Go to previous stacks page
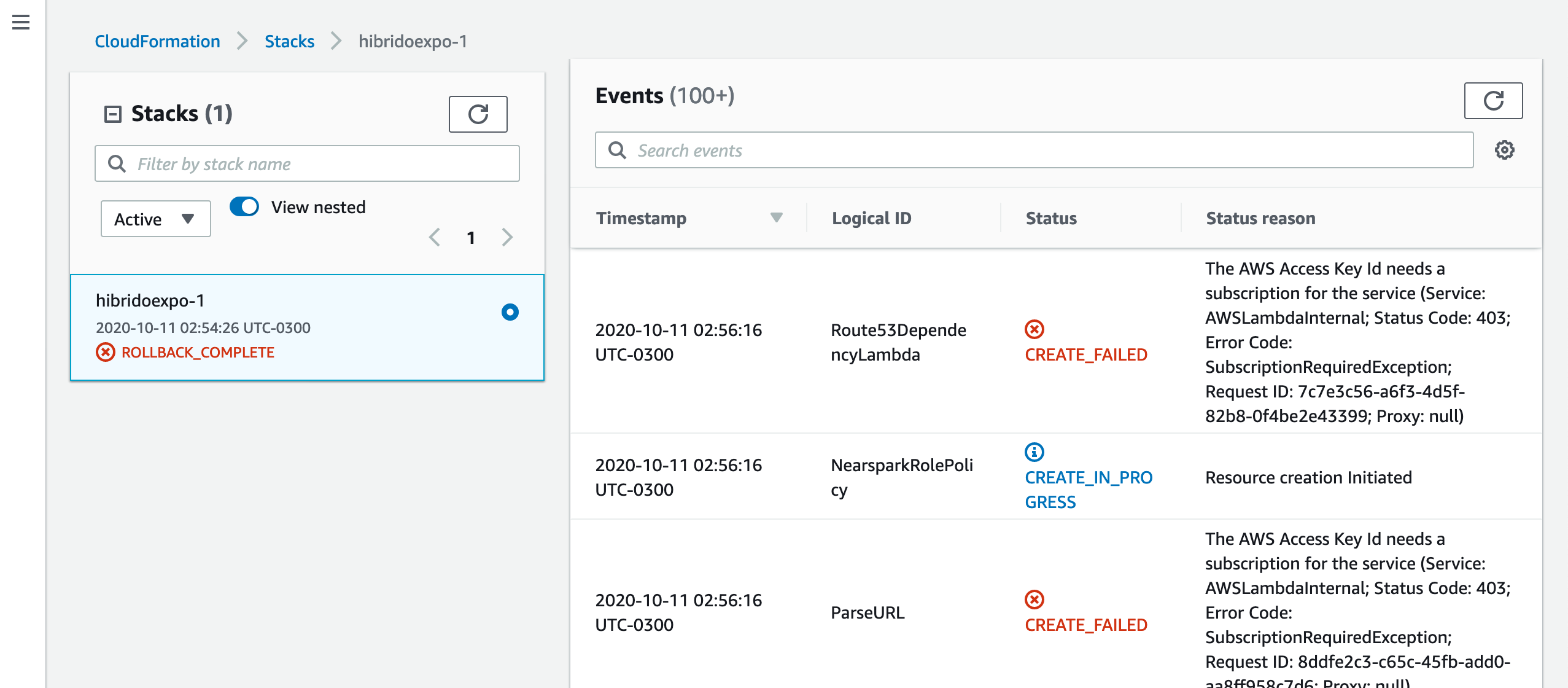 click(435, 237)
